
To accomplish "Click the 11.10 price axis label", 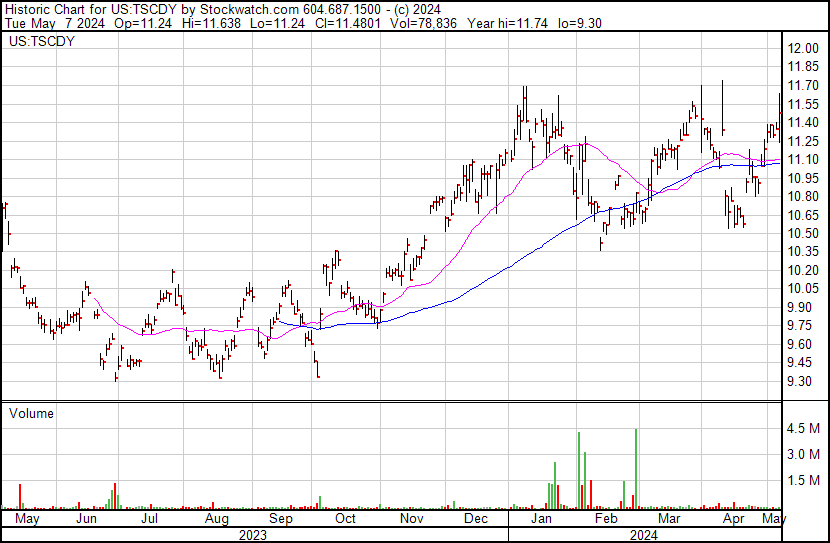I will click(804, 160).
